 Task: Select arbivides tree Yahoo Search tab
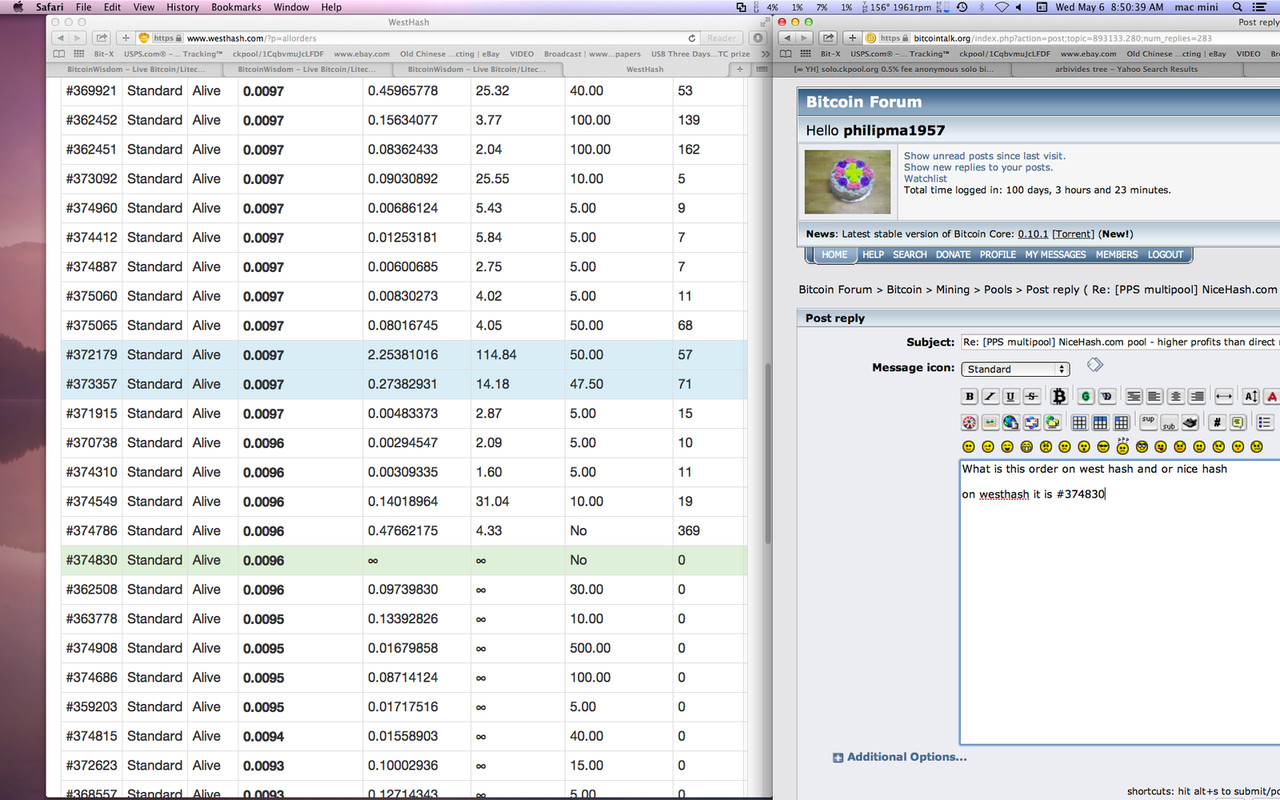pyautogui.click(x=1126, y=70)
